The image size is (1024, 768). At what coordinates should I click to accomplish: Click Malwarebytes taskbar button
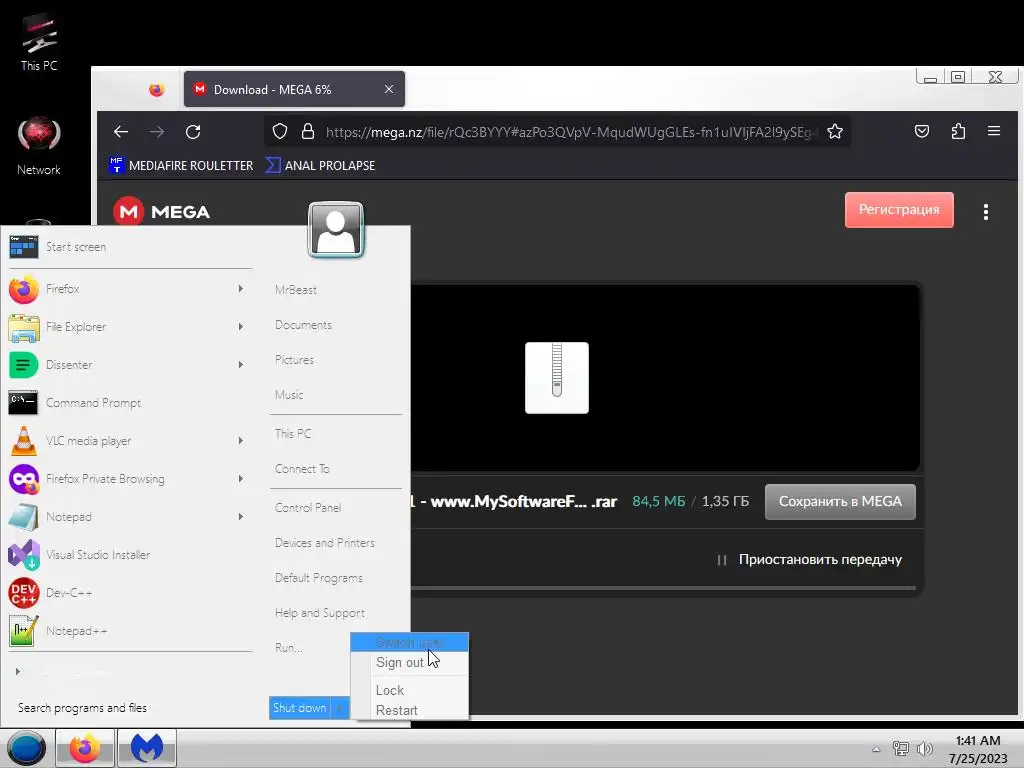click(x=147, y=748)
